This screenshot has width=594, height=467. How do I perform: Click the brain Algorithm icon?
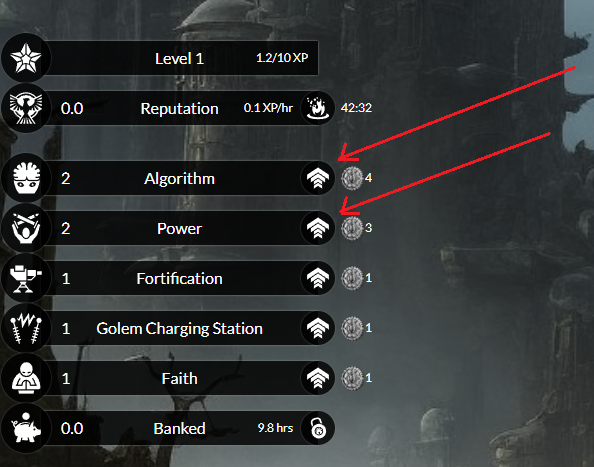tap(26, 178)
